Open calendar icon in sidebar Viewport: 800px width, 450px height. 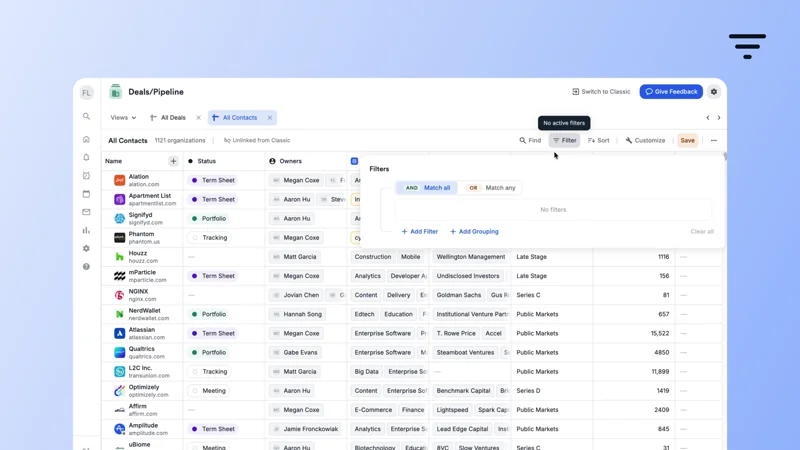(x=86, y=194)
